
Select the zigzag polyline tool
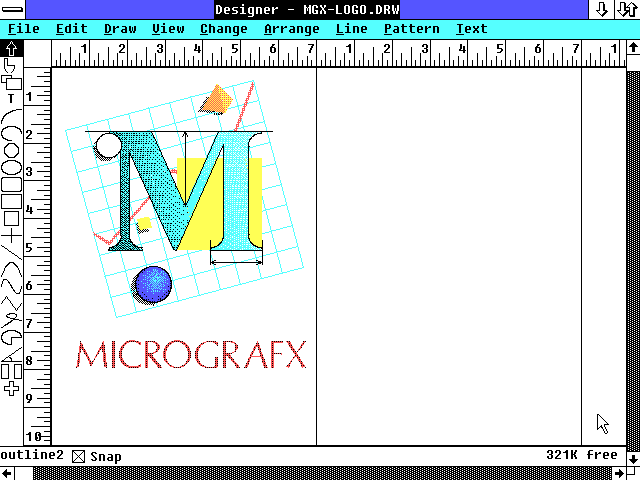point(11,303)
